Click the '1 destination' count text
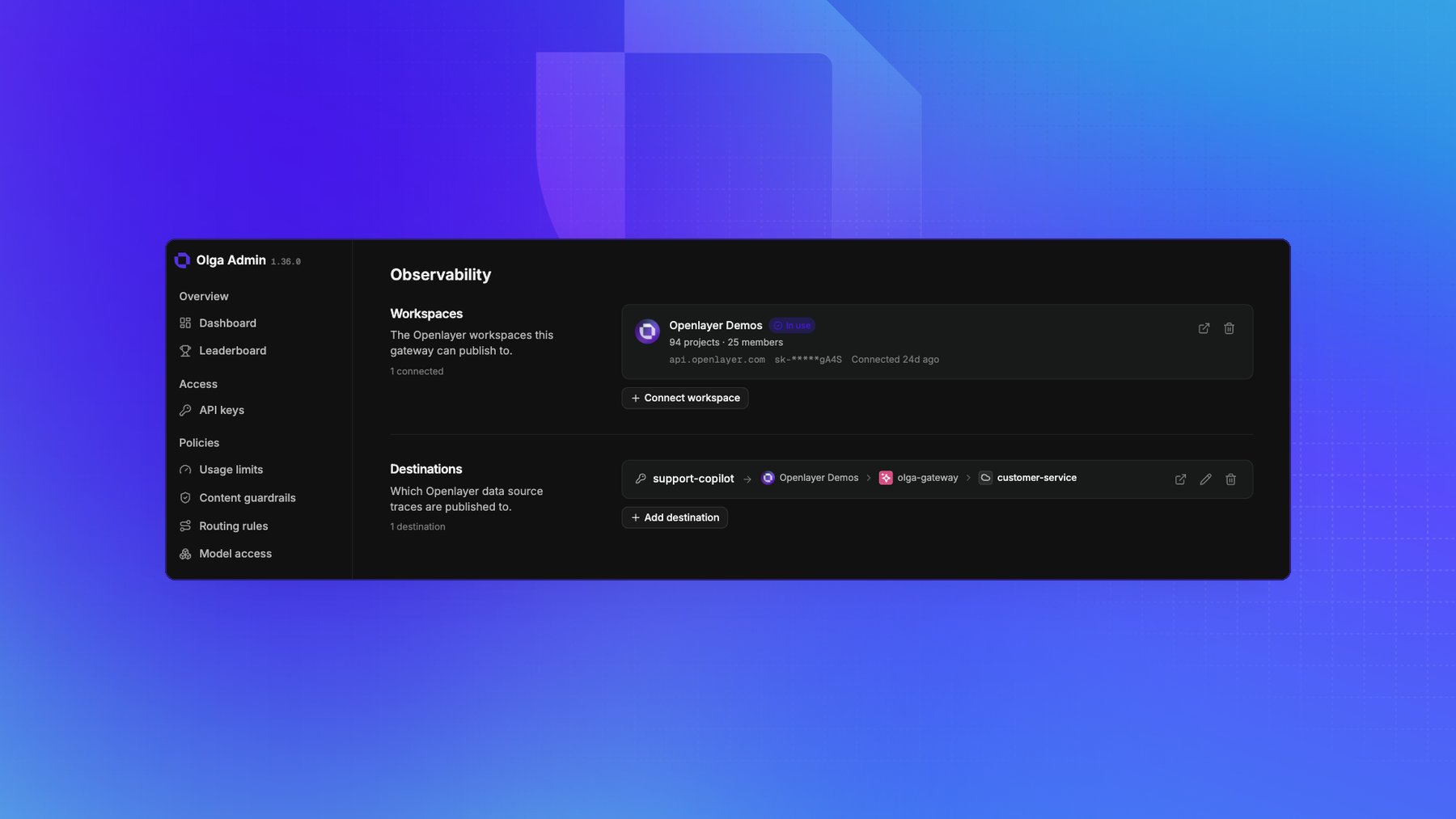 pyautogui.click(x=417, y=527)
